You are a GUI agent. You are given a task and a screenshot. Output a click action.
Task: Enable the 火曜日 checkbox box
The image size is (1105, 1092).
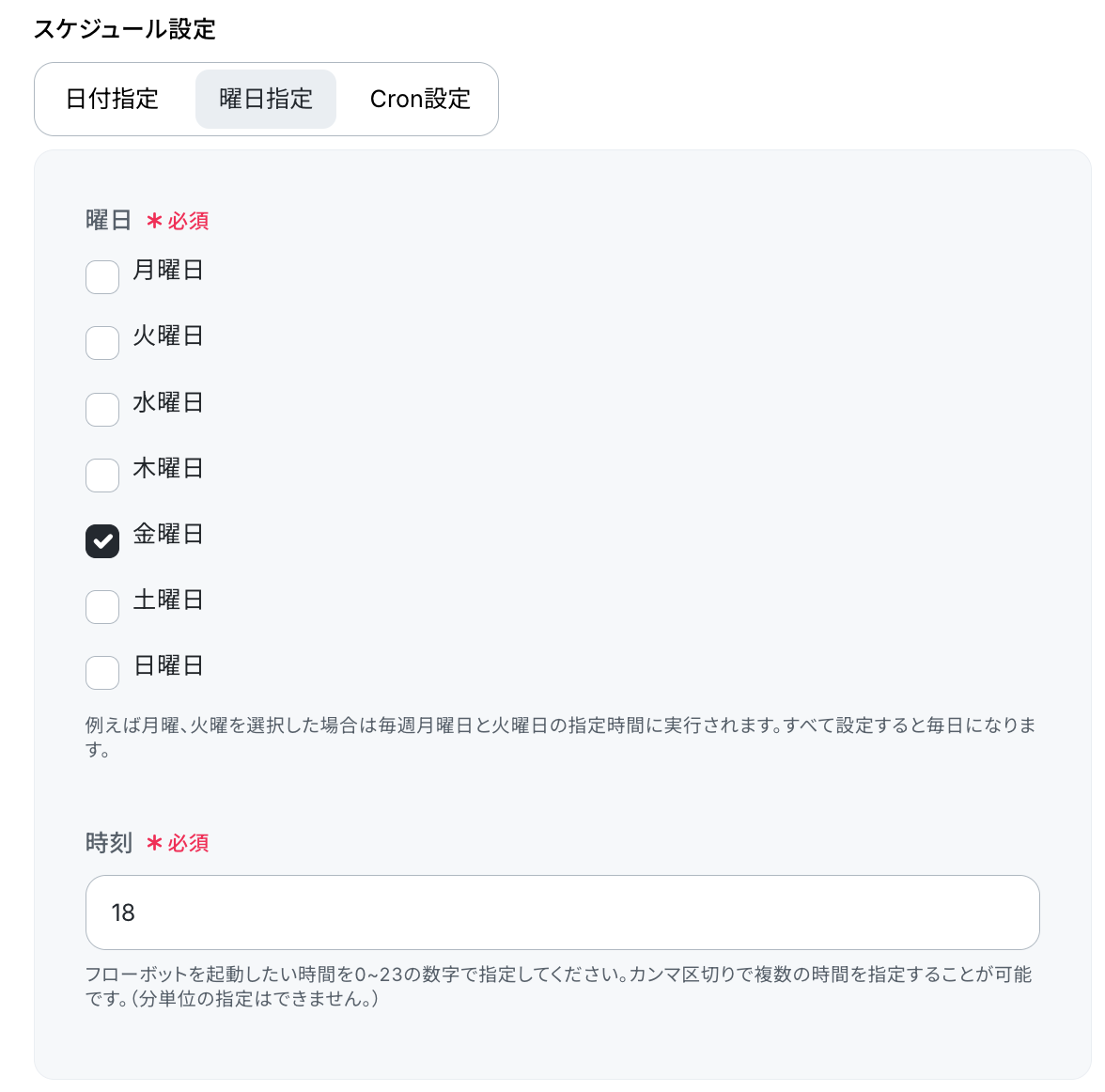(x=102, y=343)
